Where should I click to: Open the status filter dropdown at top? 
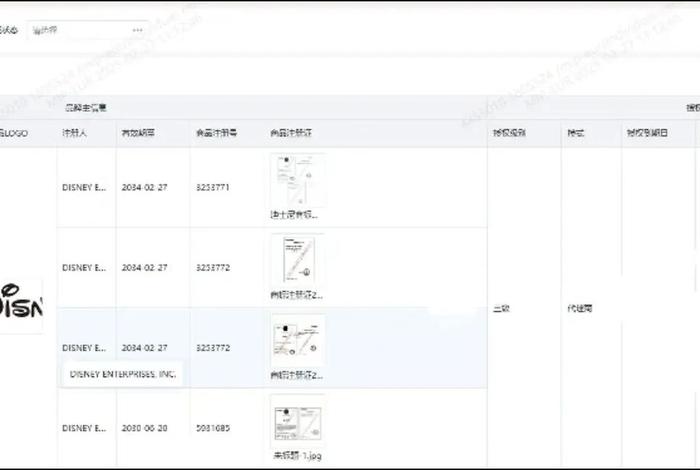click(x=88, y=30)
